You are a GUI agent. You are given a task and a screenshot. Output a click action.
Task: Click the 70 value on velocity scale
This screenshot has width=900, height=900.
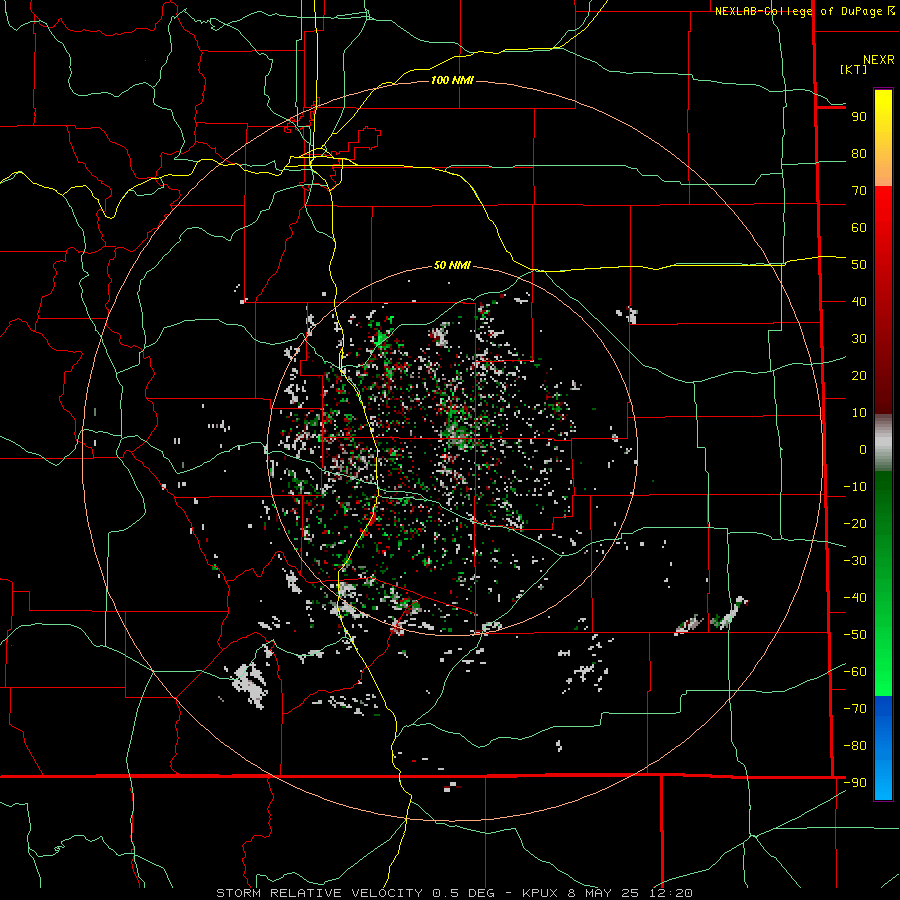point(859,191)
